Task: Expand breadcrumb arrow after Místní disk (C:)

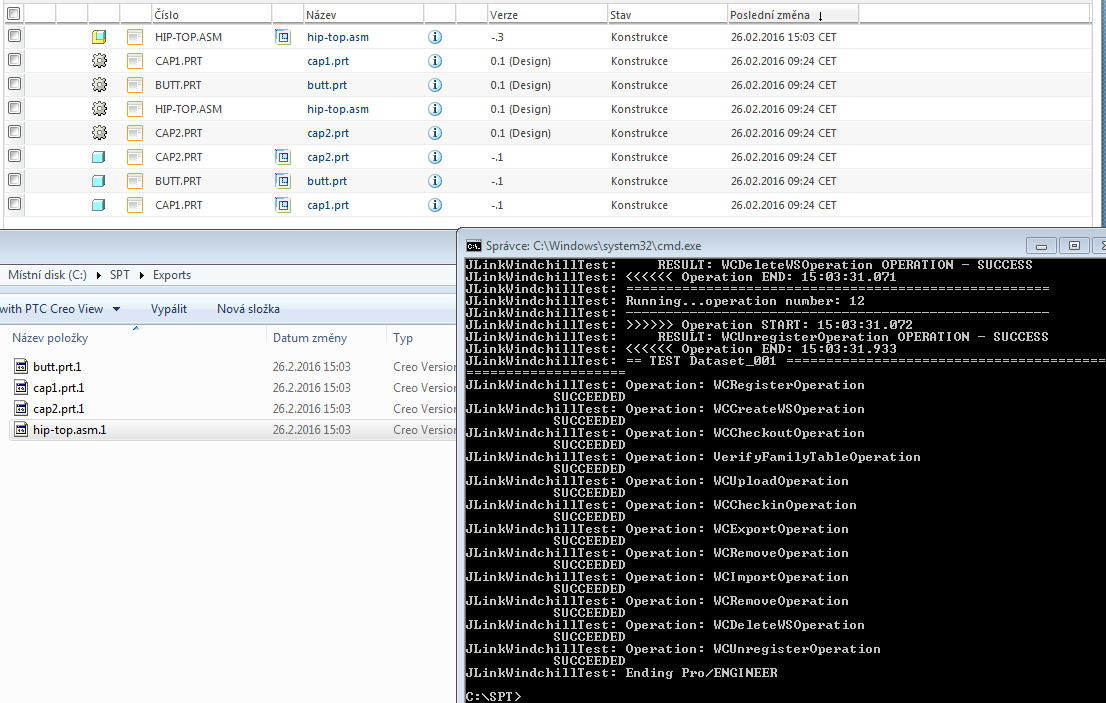Action: 98,276
